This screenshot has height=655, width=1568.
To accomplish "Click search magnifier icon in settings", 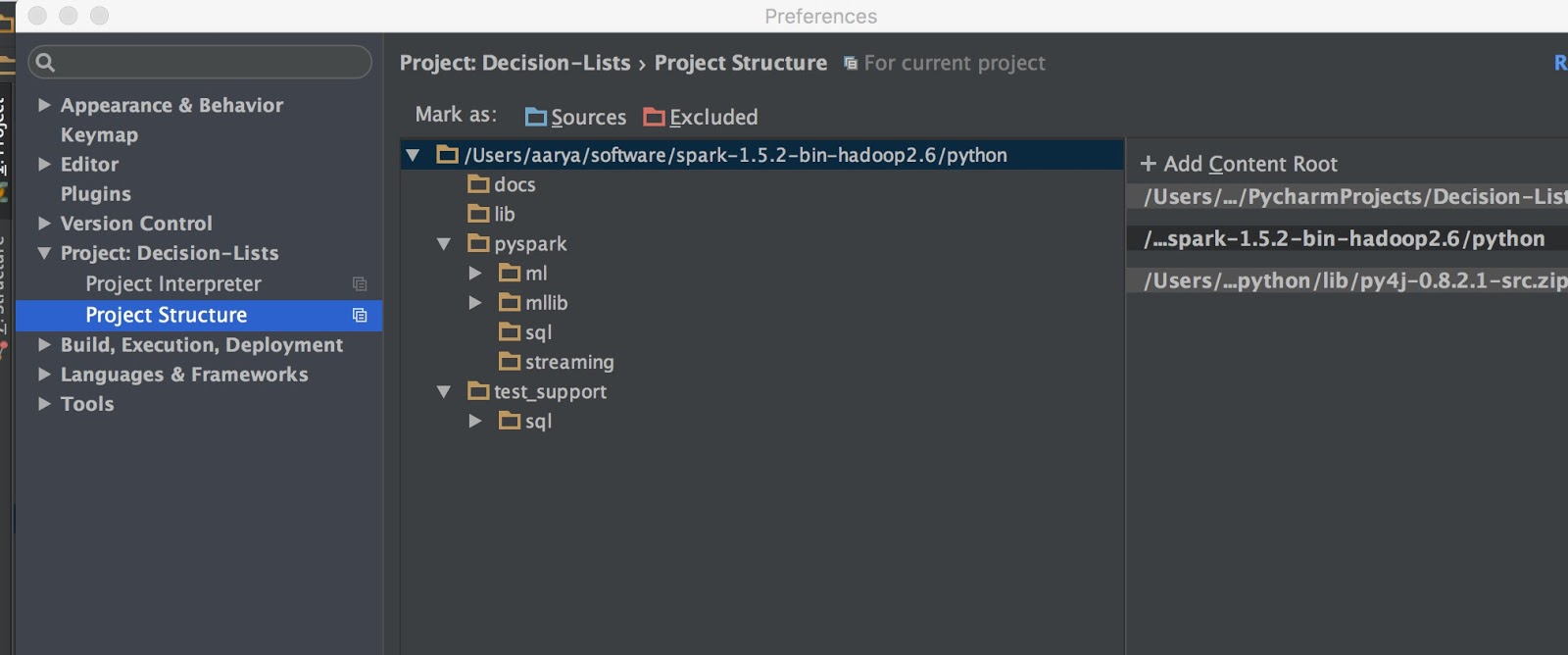I will coord(45,63).
